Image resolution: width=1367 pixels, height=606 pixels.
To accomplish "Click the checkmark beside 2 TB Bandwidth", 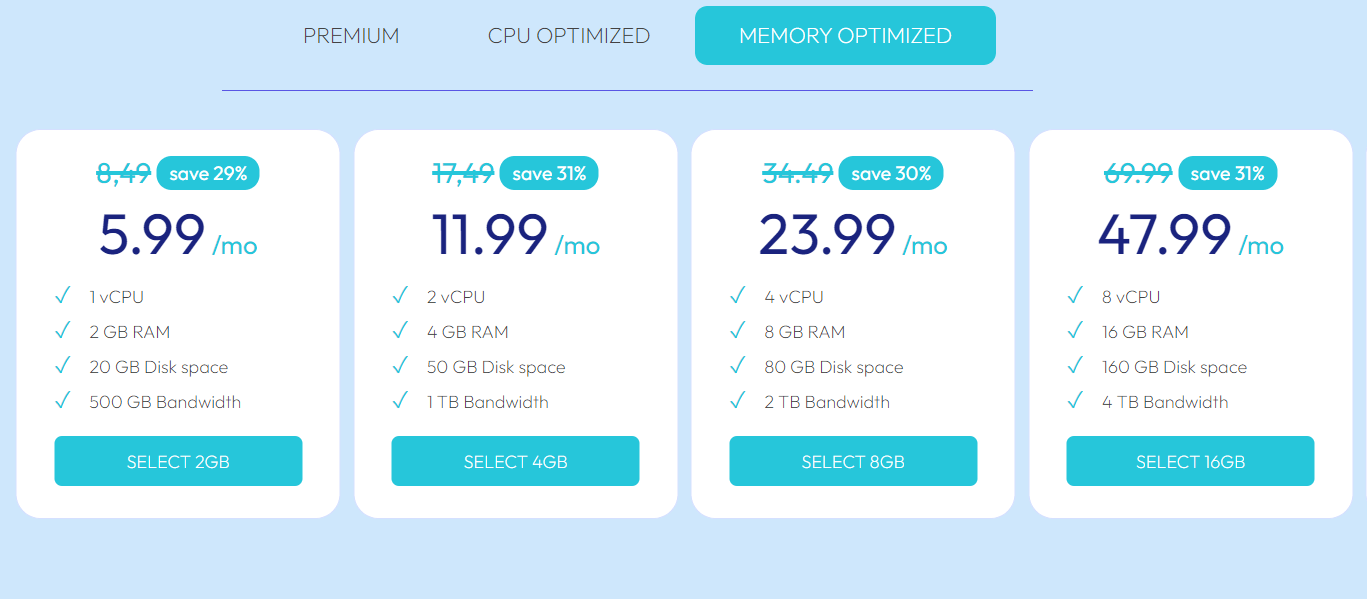I will (x=738, y=400).
